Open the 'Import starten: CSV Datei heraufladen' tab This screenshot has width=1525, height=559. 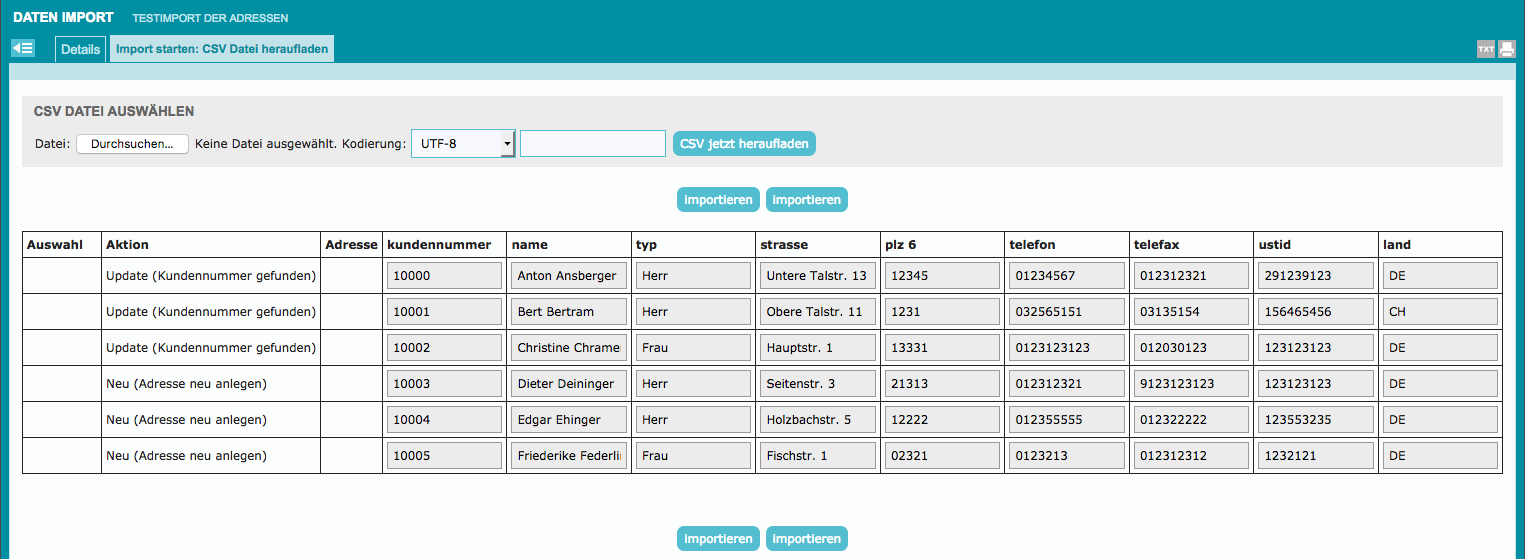coord(221,49)
